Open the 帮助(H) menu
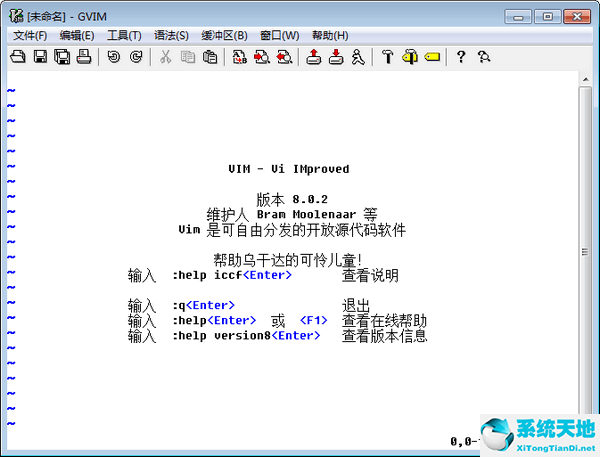 coord(330,36)
